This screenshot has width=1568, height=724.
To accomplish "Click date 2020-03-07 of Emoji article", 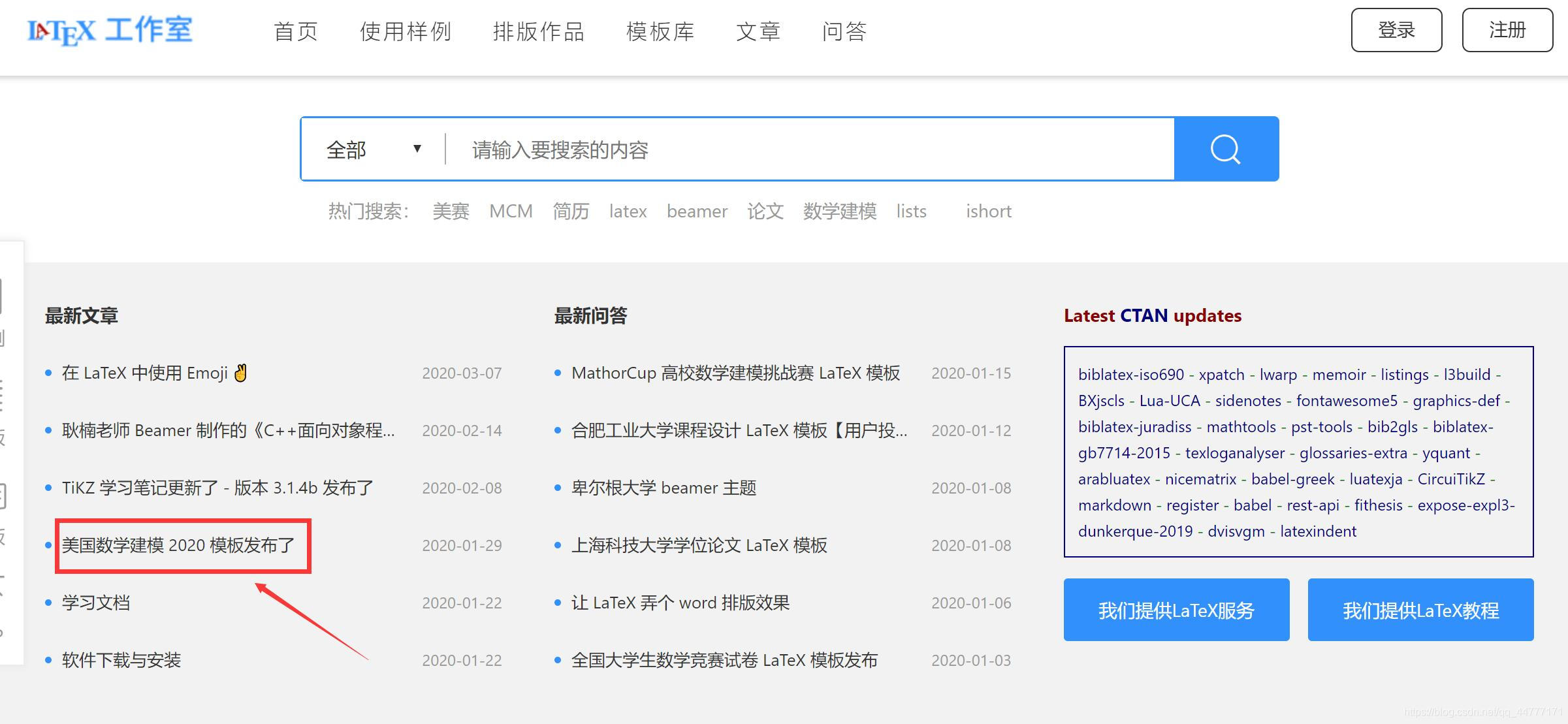I will coord(462,373).
